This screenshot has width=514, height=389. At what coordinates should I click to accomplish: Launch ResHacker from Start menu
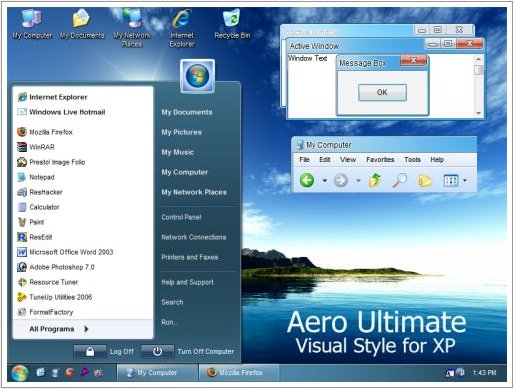pos(40,192)
